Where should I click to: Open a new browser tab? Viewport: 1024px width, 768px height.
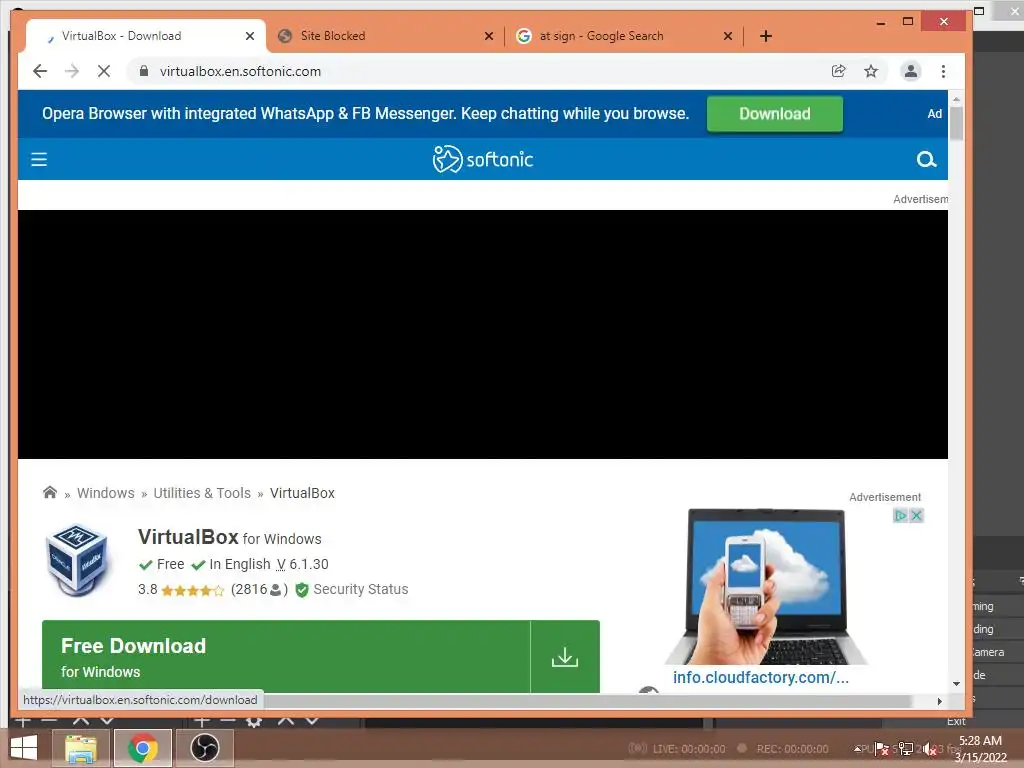click(766, 36)
